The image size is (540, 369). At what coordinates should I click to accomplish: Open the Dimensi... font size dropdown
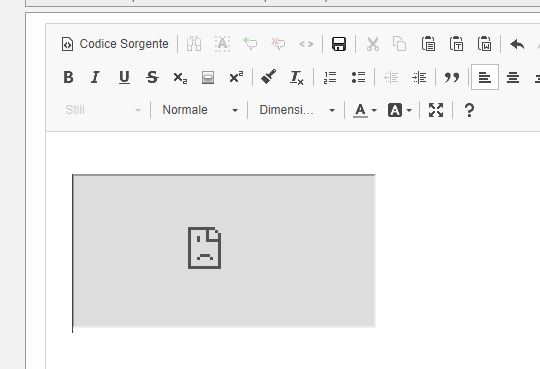coord(297,110)
